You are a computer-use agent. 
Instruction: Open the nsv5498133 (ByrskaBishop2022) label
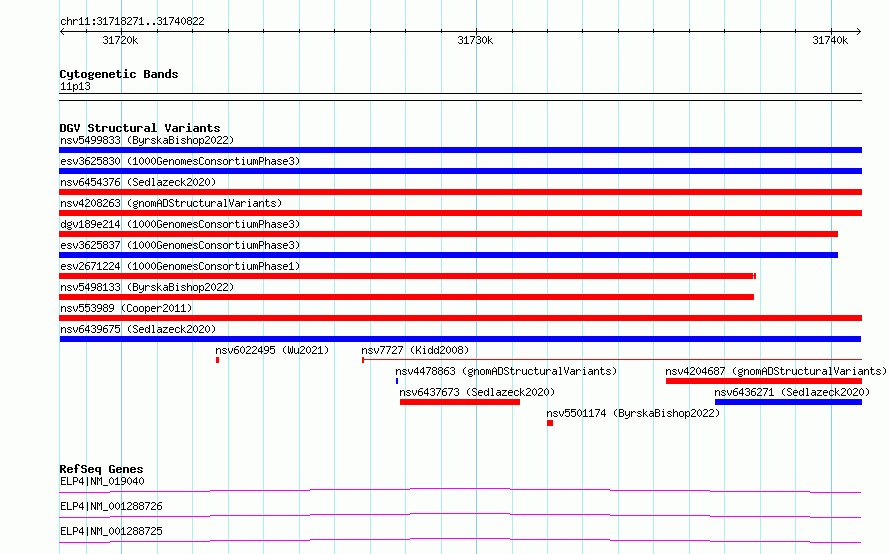tap(147, 287)
